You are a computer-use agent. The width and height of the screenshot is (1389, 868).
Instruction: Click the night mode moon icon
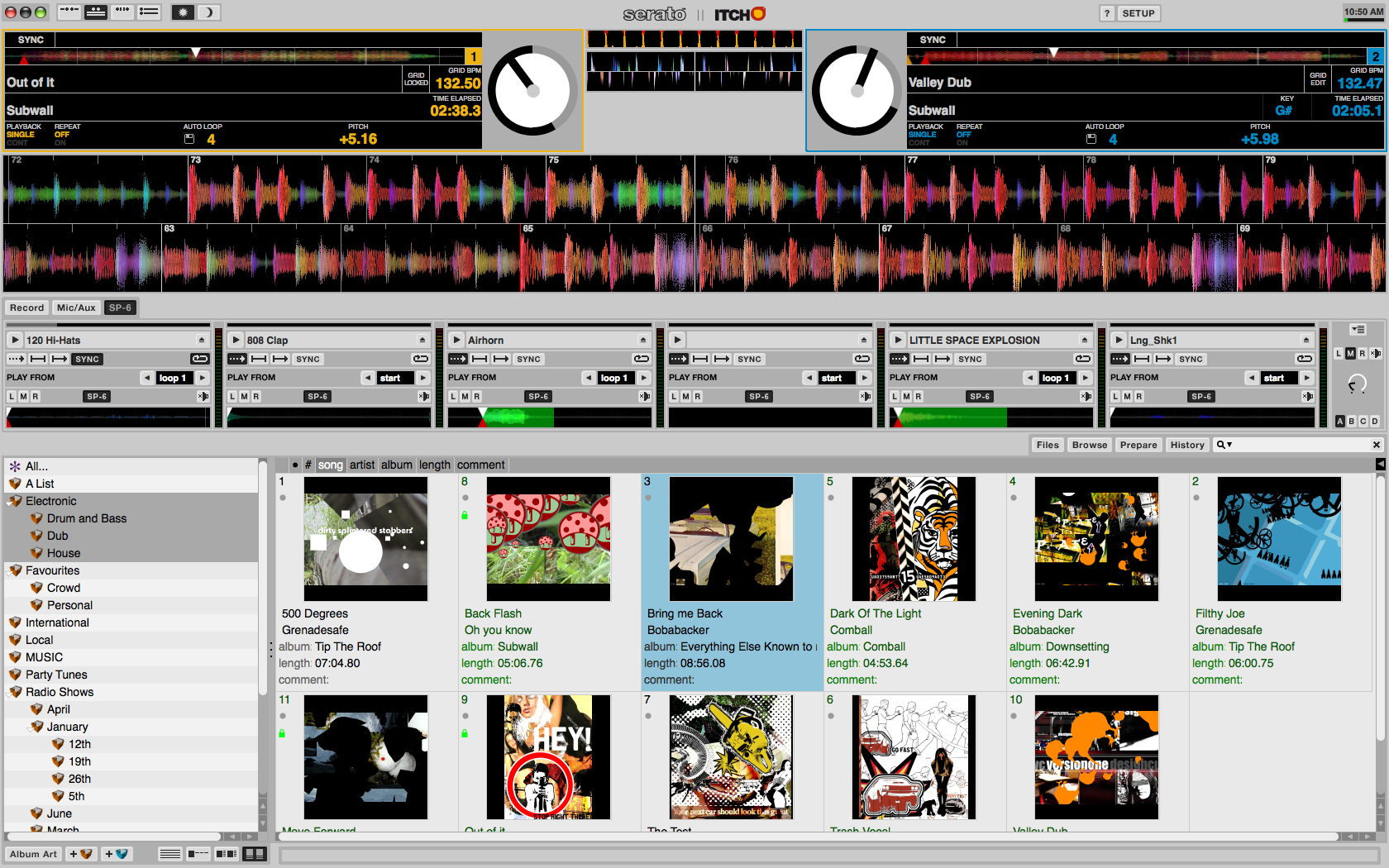coord(208,12)
